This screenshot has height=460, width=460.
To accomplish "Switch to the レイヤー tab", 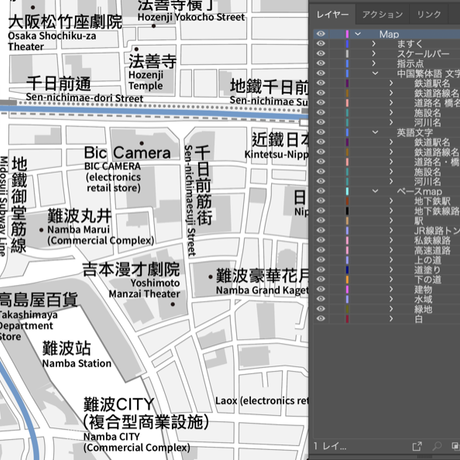I will [332, 15].
